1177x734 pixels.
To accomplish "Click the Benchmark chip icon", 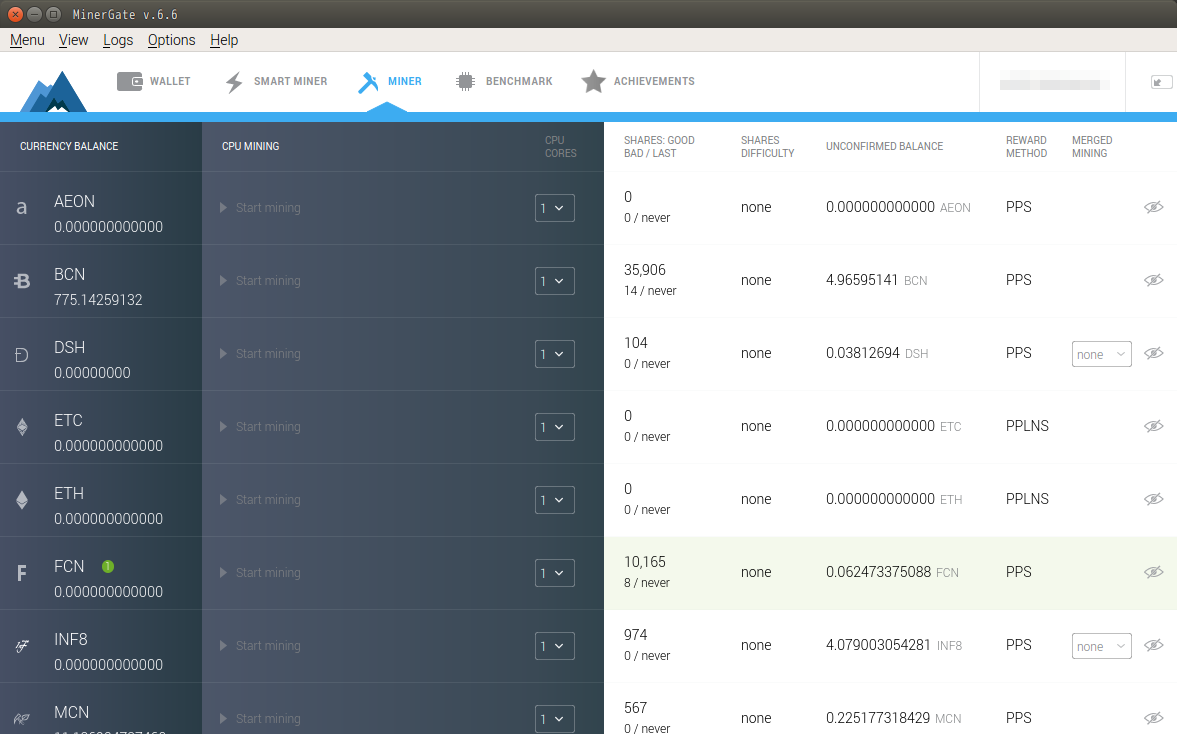I will (x=465, y=82).
